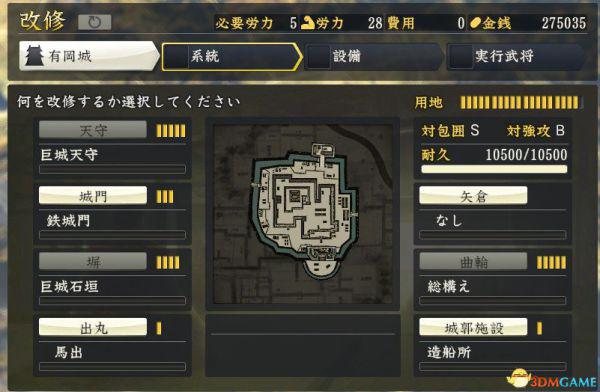The height and width of the screenshot is (392, 600).
Task: Click the 用地 land capacity gauge
Action: click(x=520, y=102)
